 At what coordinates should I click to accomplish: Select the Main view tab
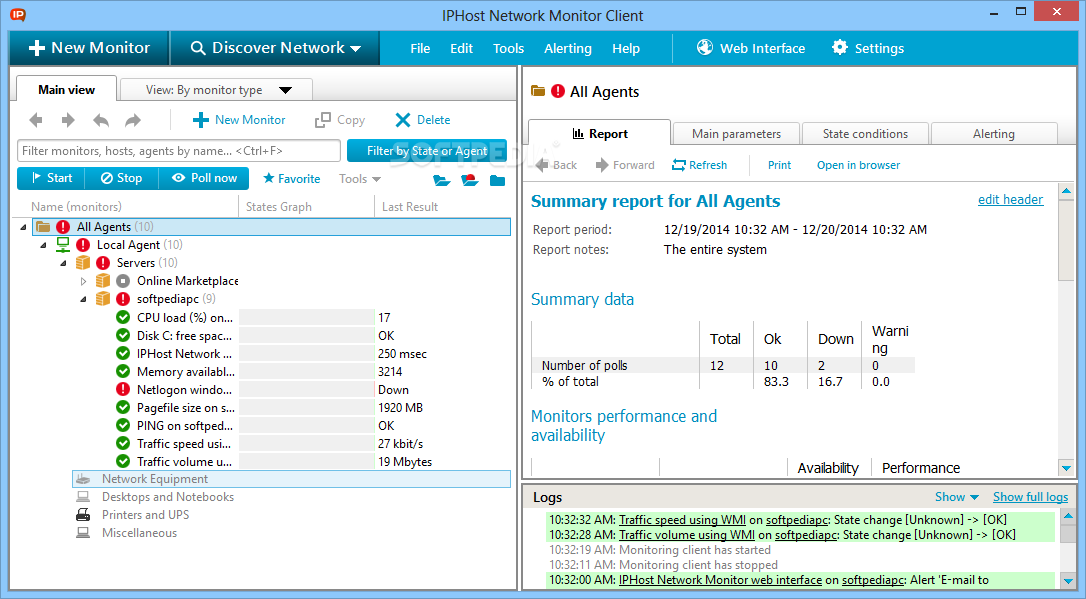coord(66,89)
